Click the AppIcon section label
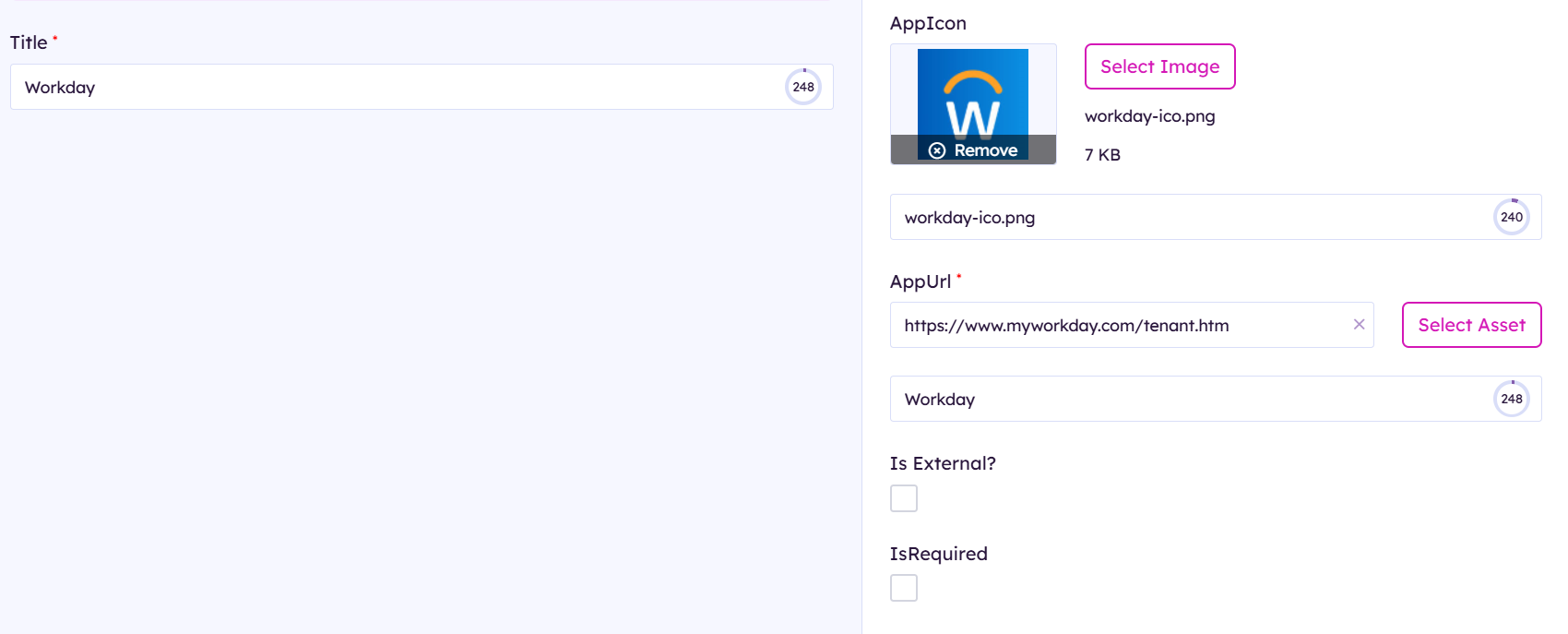This screenshot has width=1568, height=634. (x=928, y=23)
